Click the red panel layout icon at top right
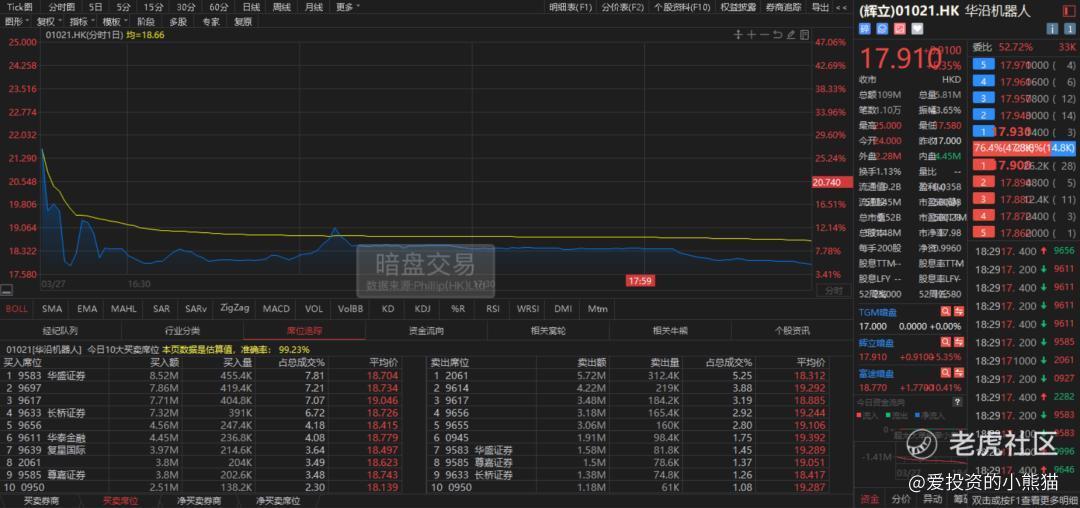The width and height of the screenshot is (1080, 508). tap(1070, 11)
